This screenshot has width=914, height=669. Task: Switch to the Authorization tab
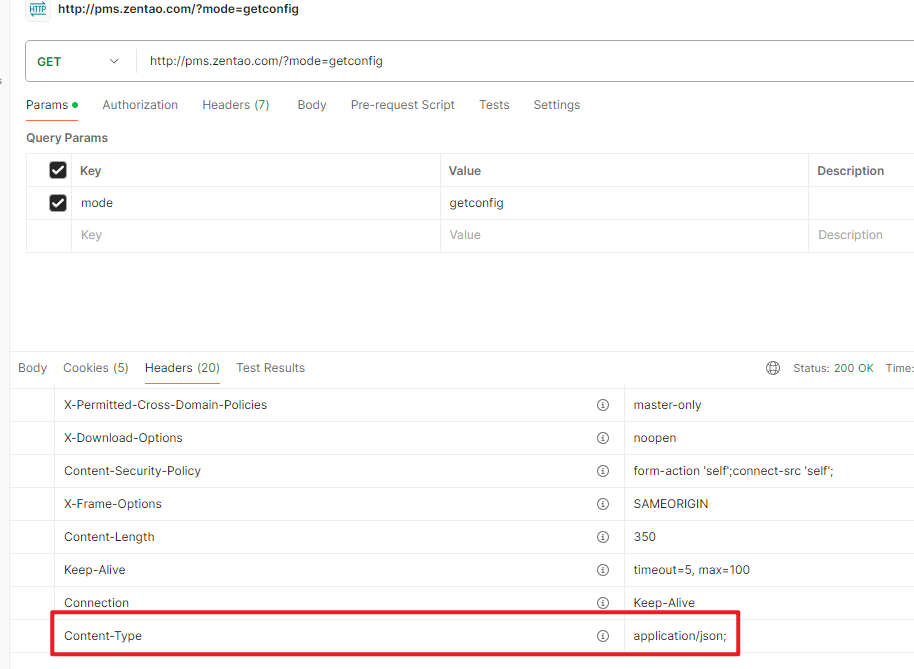click(x=140, y=105)
